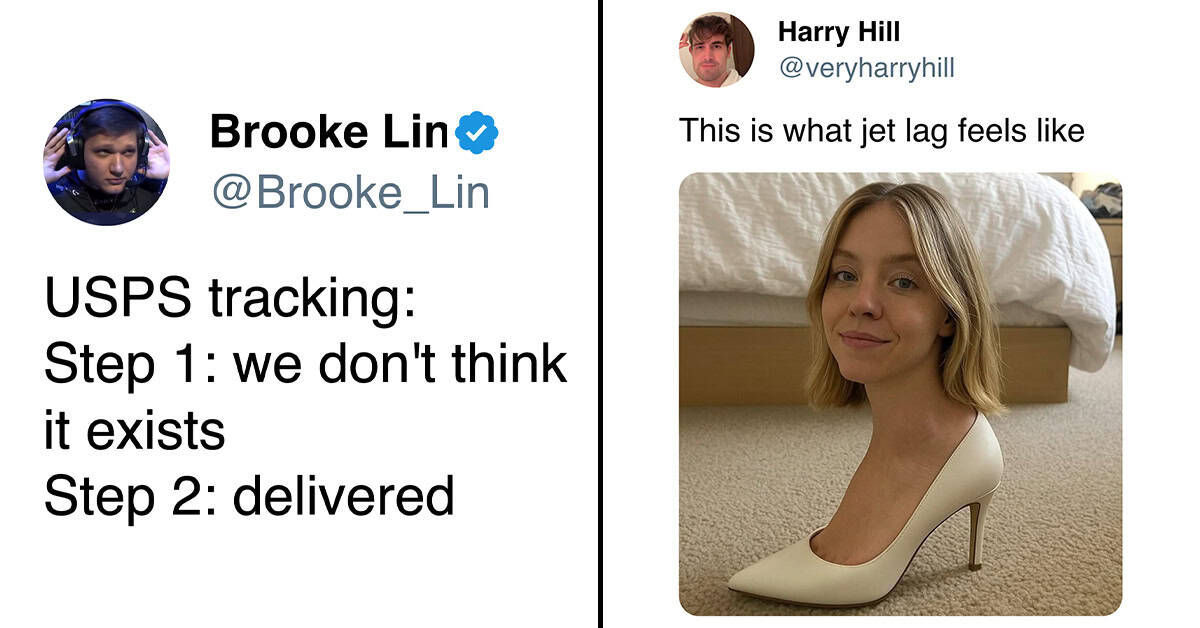1200x628 pixels.
Task: Click the 'it exists' text line
Action: (134, 430)
